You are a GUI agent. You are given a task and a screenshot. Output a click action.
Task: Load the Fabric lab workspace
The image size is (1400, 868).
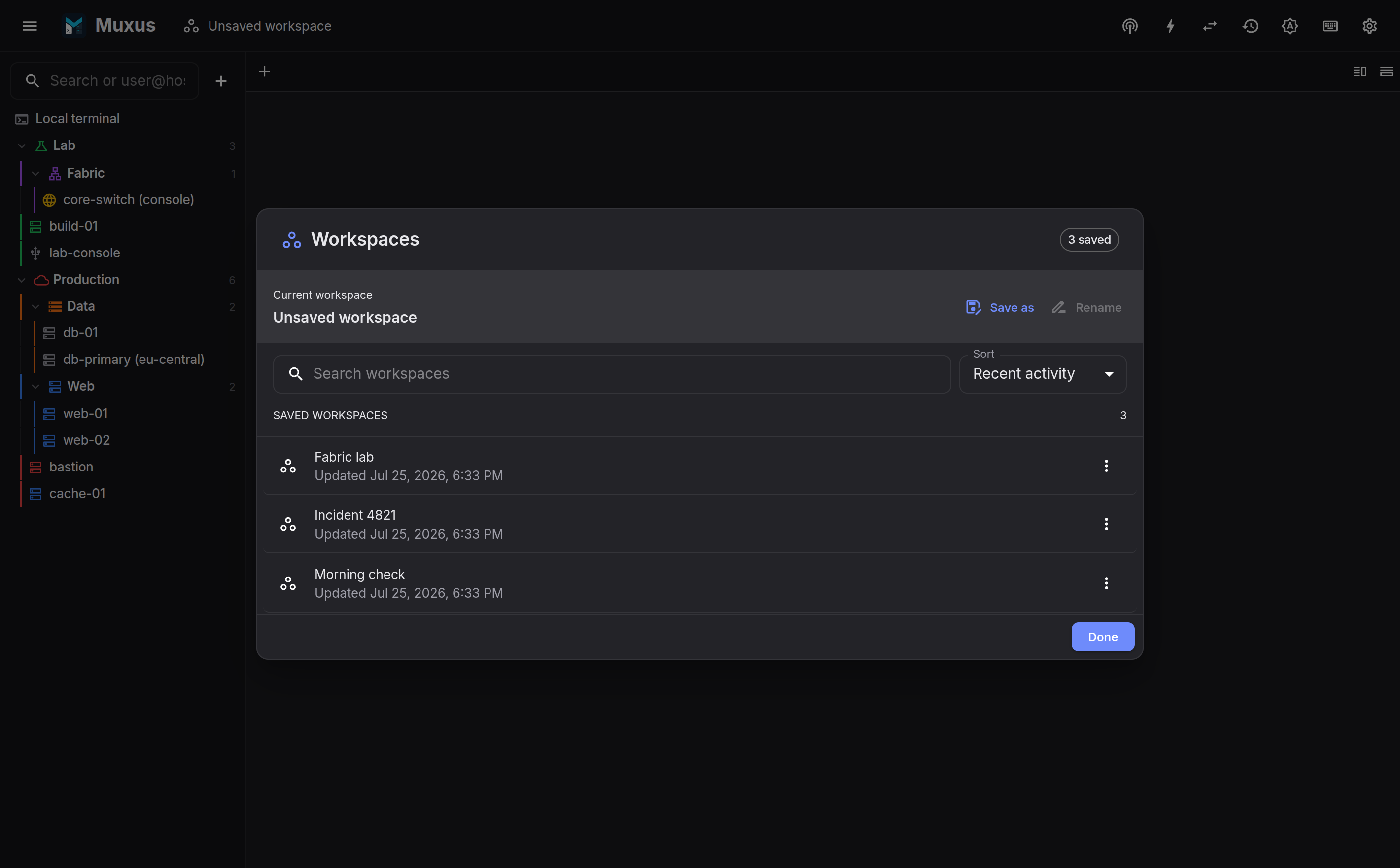(x=700, y=466)
